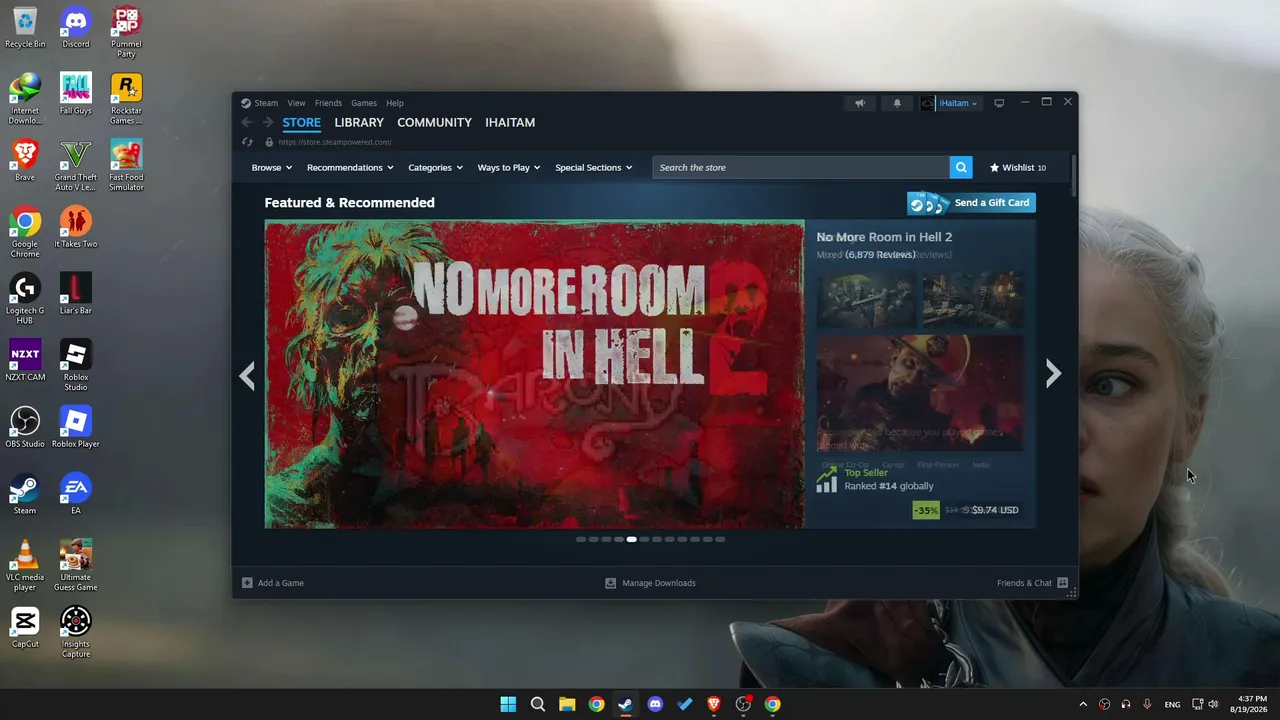Screen dimensions: 1280x720
Task: Expand the Browse store dropdown
Action: 272,168
